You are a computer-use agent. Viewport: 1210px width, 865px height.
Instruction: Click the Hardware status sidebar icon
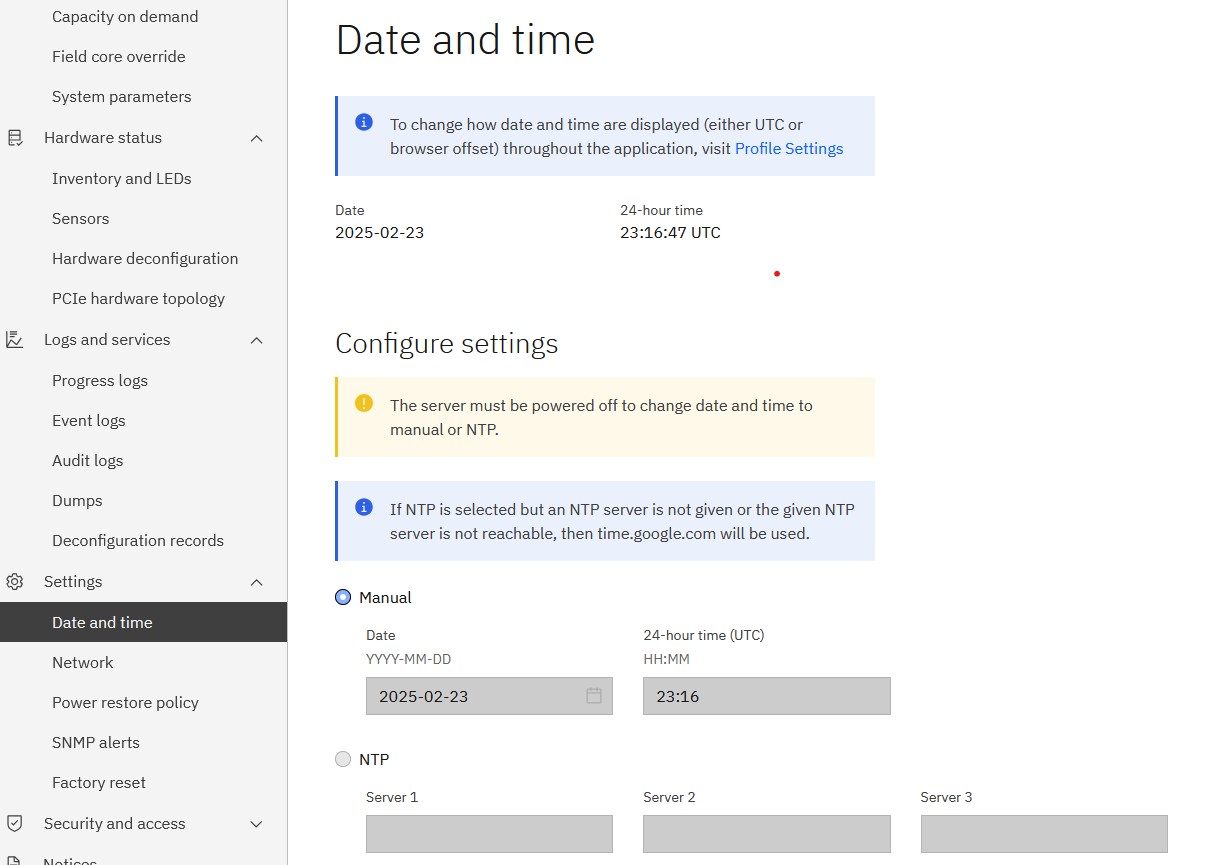click(15, 138)
